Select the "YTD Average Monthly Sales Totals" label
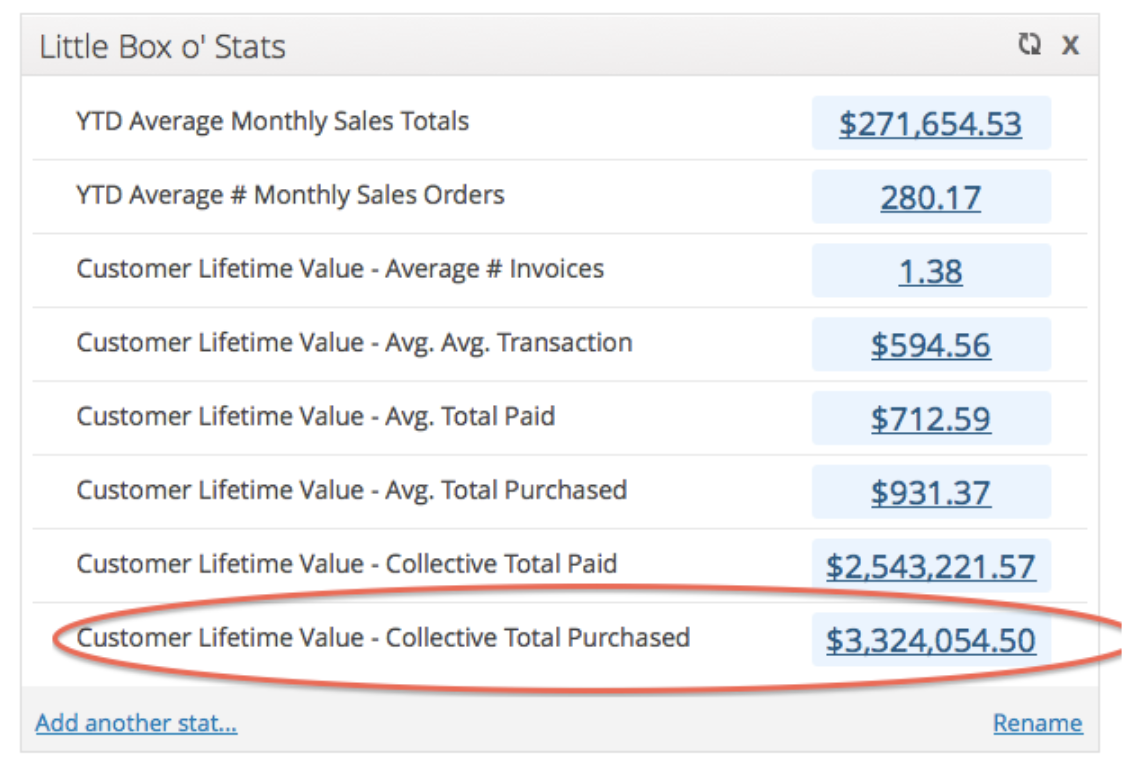The height and width of the screenshot is (766, 1126). point(272,122)
